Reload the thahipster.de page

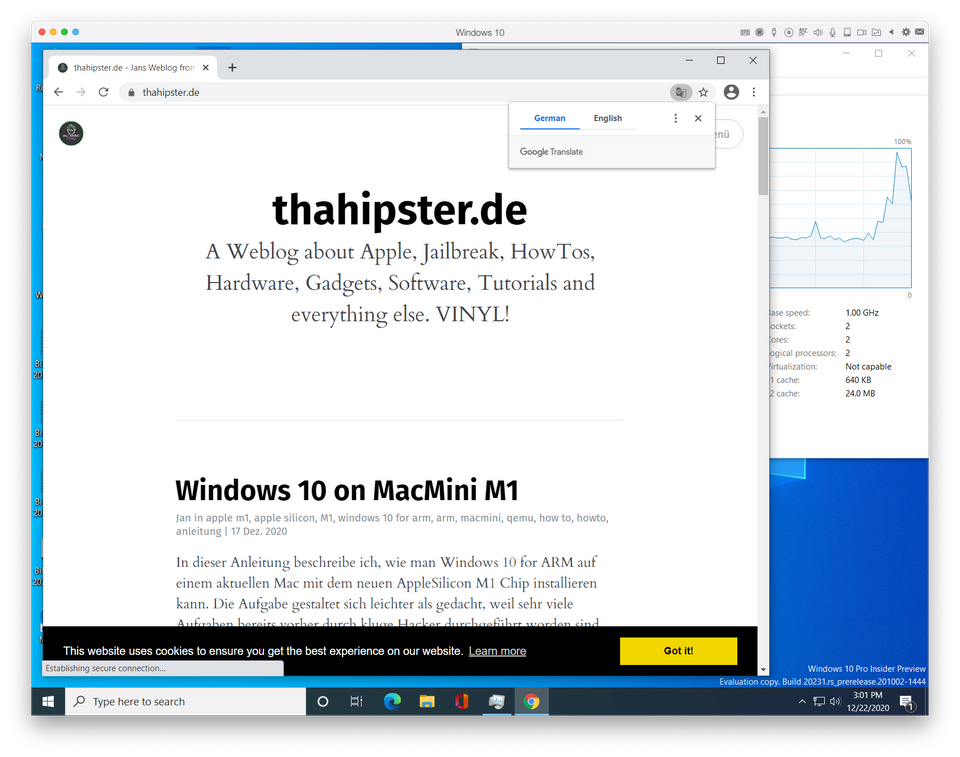[103, 92]
